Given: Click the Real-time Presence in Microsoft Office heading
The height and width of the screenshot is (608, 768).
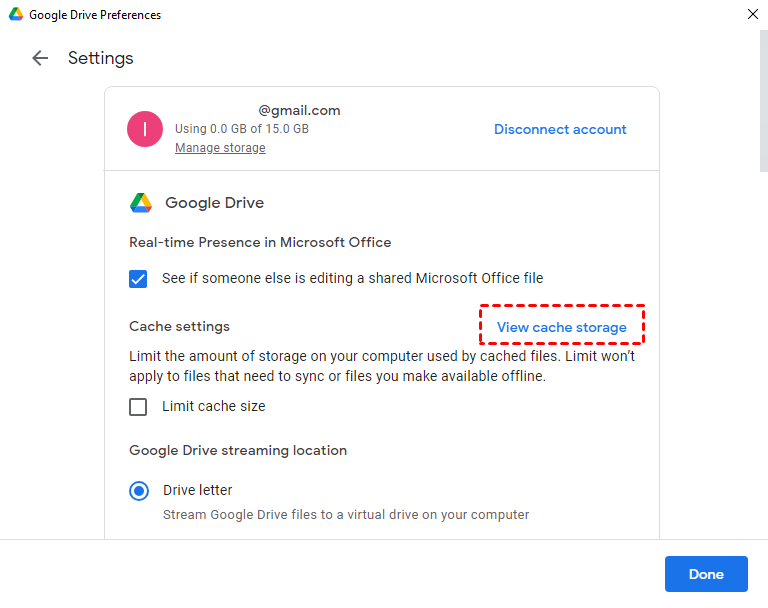Looking at the screenshot, I should click(260, 242).
